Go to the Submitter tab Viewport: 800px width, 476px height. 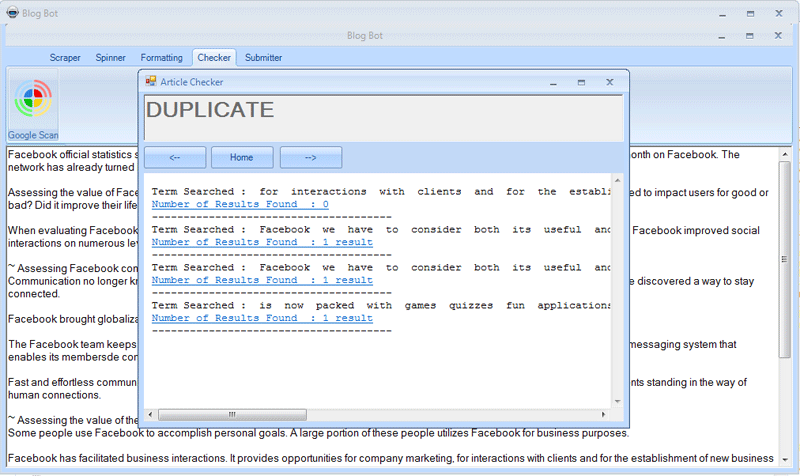263,58
